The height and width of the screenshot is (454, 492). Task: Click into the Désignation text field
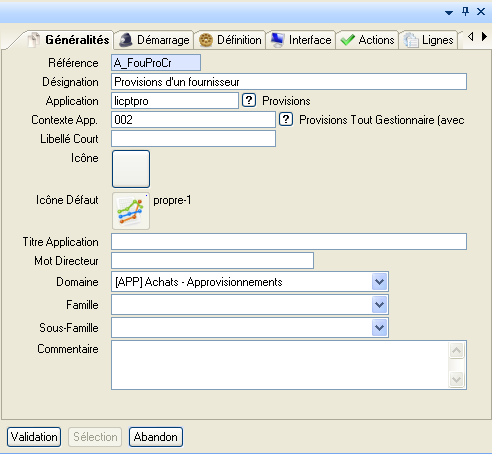tap(289, 82)
